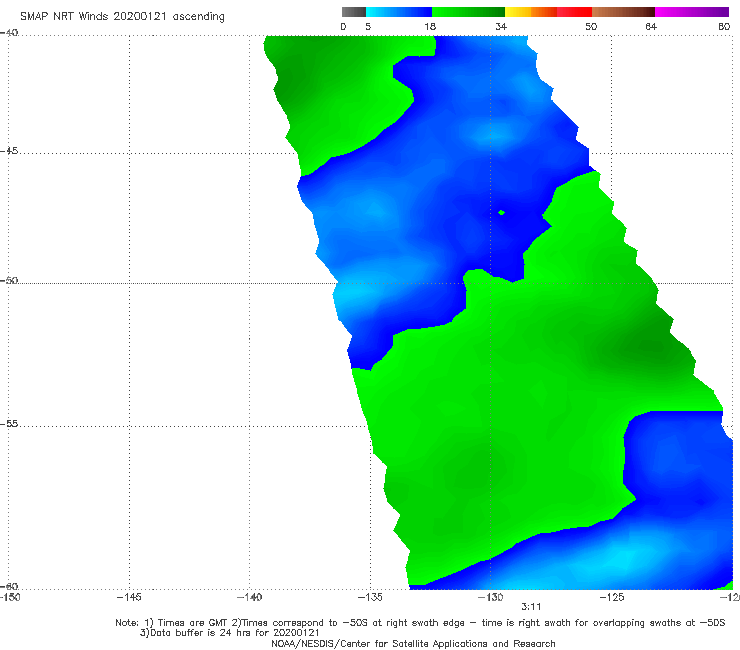Click the color scale label '18'

430,26
